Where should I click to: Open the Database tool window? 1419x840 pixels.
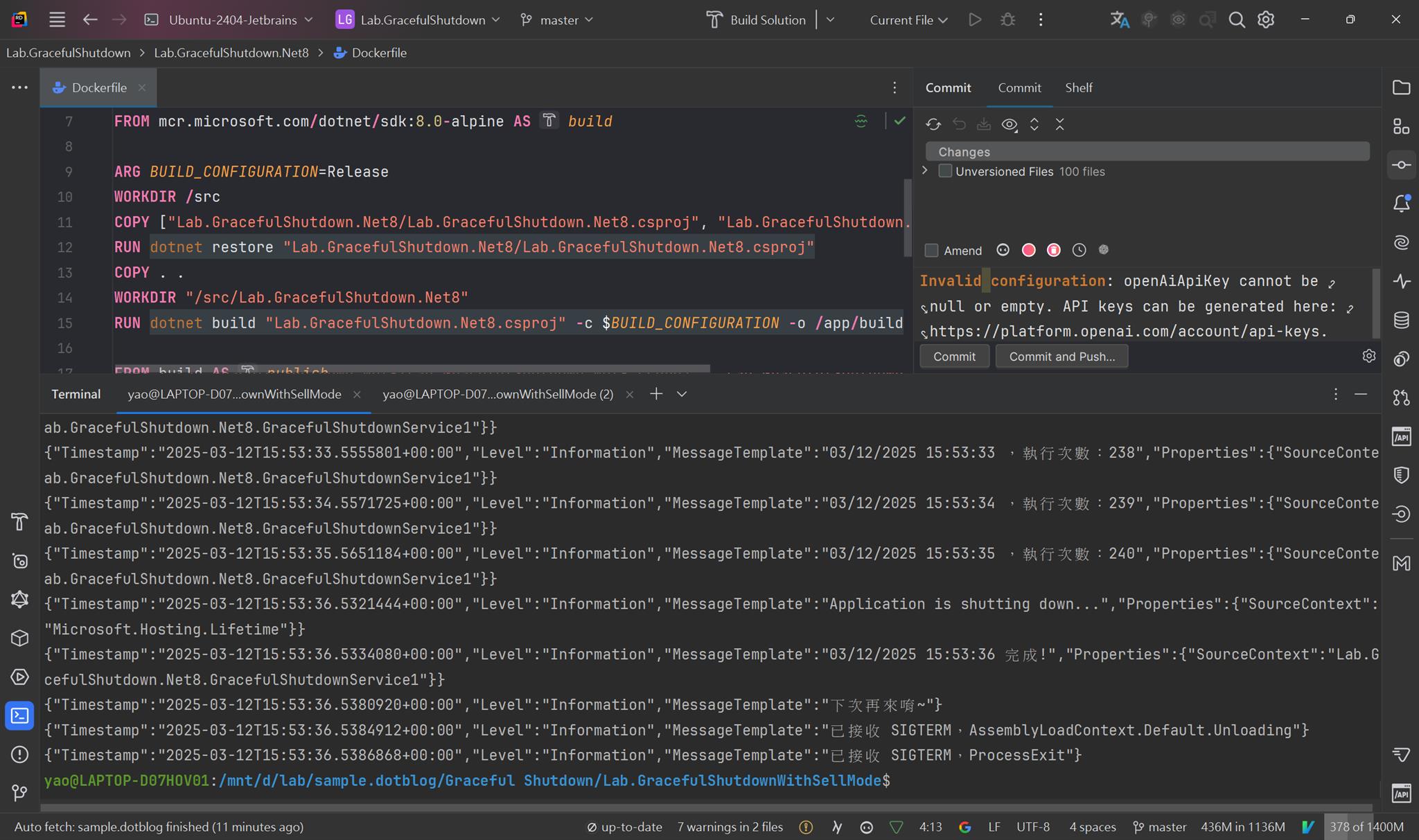[x=1401, y=320]
